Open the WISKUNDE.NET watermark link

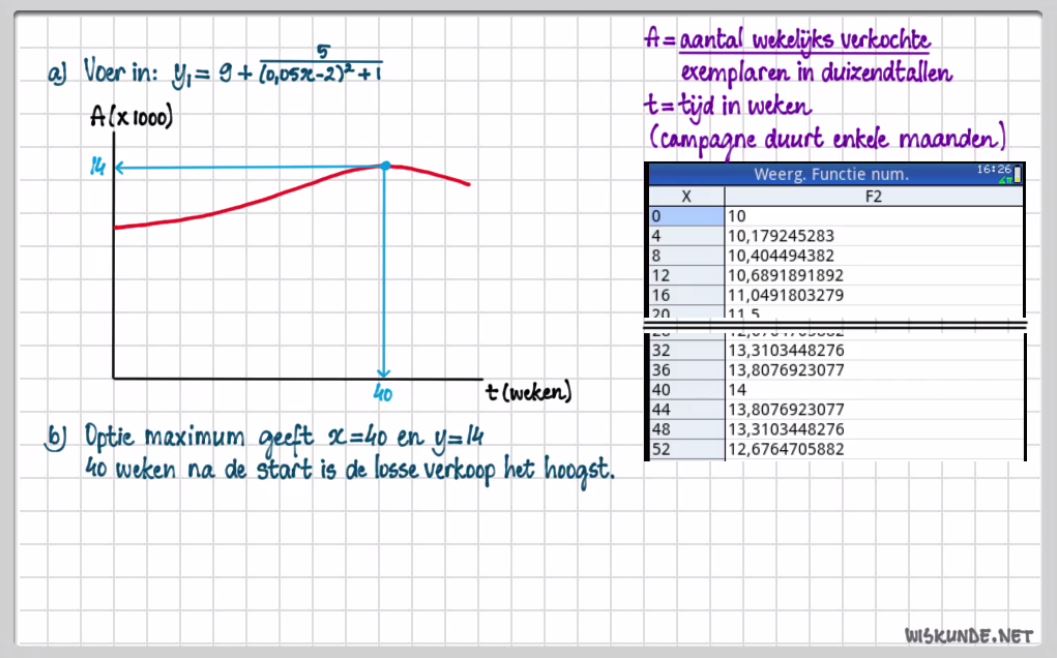[967, 635]
